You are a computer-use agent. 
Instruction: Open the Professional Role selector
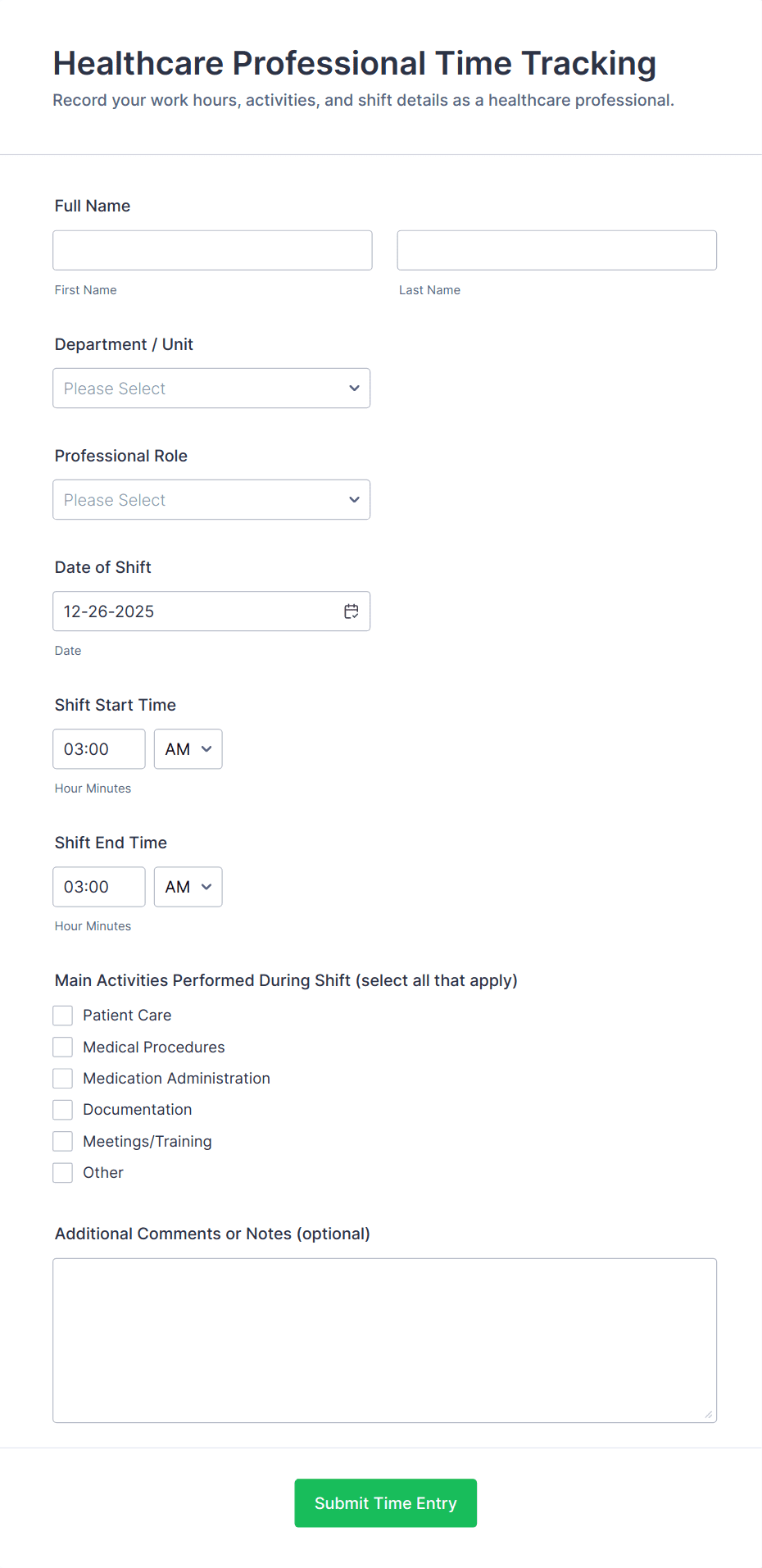(x=211, y=499)
